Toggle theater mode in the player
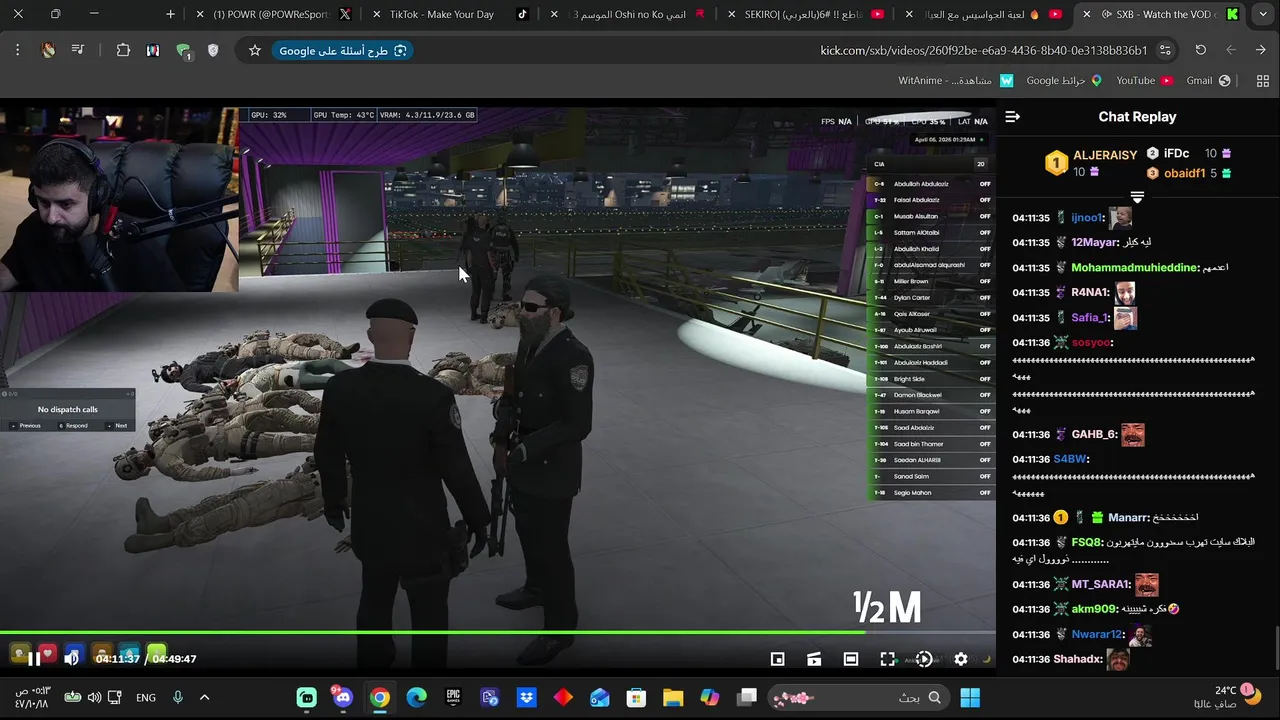Screen dimensions: 1280x720 [x=851, y=659]
